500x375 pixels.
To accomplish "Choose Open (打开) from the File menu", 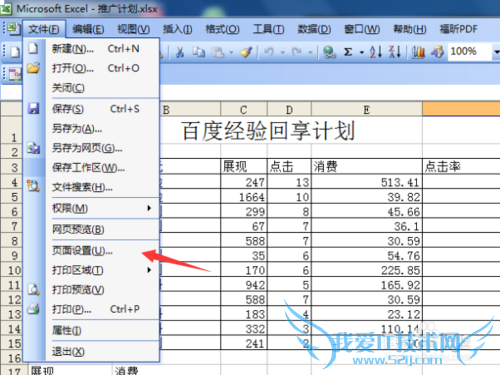I will [91, 68].
